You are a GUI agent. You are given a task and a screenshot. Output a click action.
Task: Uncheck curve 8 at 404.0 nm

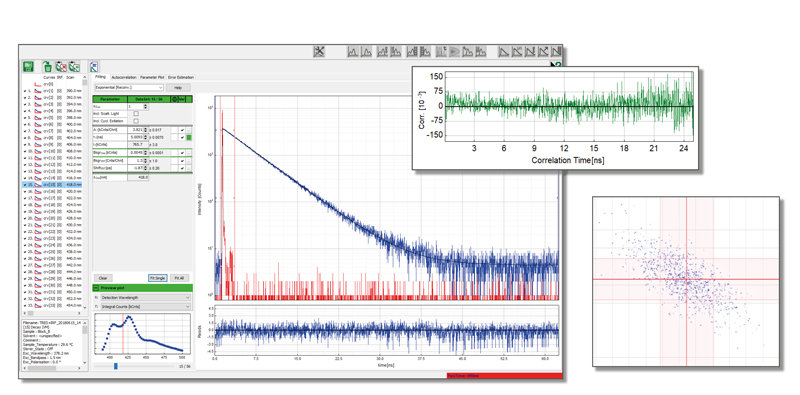(x=25, y=138)
